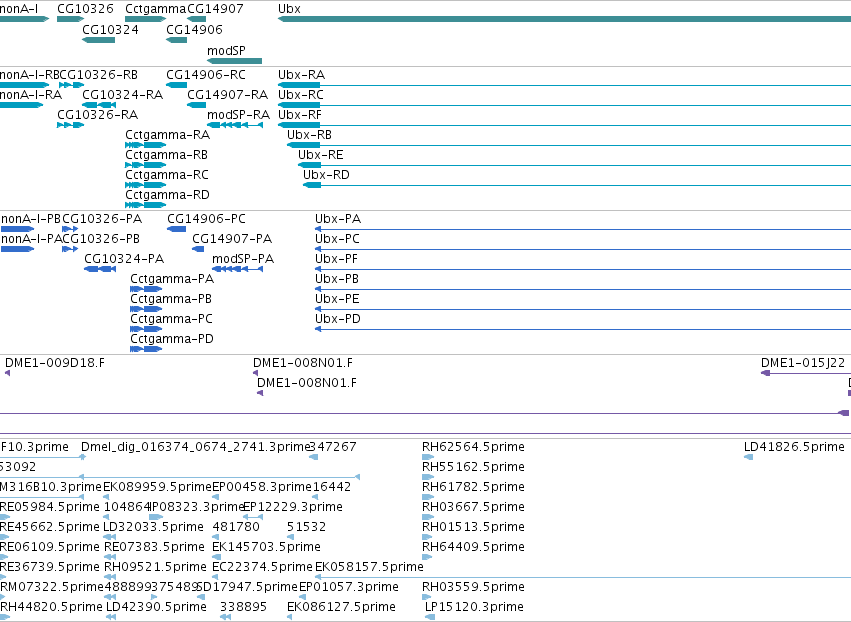Select the modSP gene feature

pyautogui.click(x=234, y=61)
